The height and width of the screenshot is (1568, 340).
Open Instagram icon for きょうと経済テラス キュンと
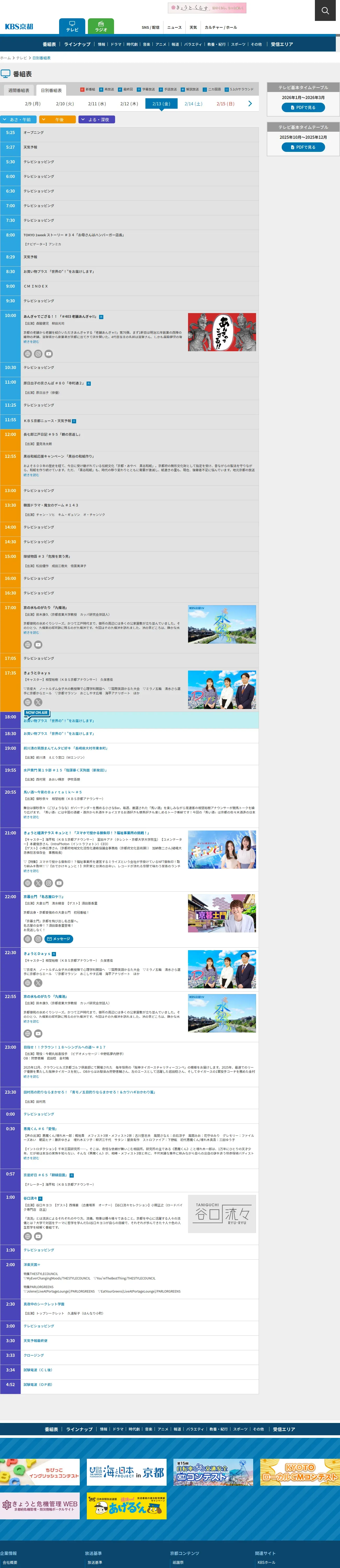[x=49, y=883]
